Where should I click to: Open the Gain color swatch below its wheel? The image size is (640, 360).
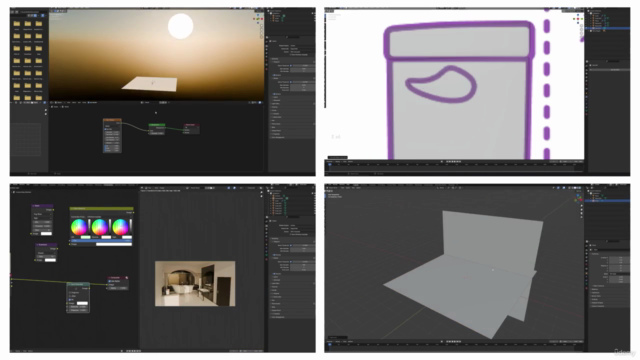[x=127, y=237]
